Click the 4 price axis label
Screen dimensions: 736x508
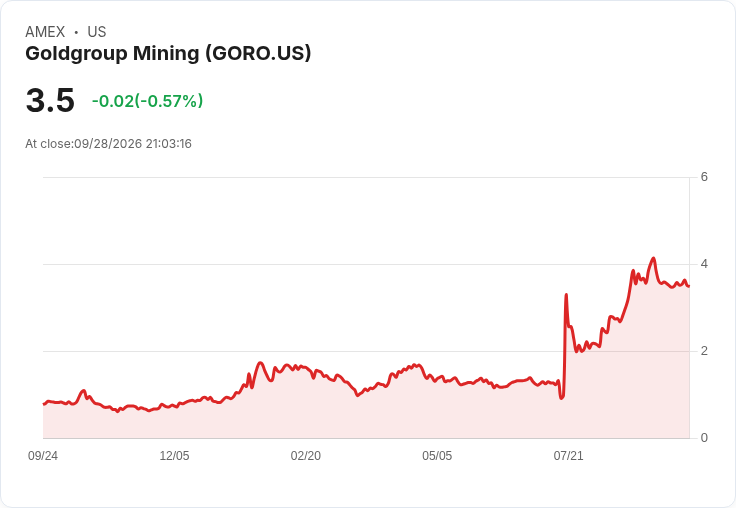pos(704,264)
